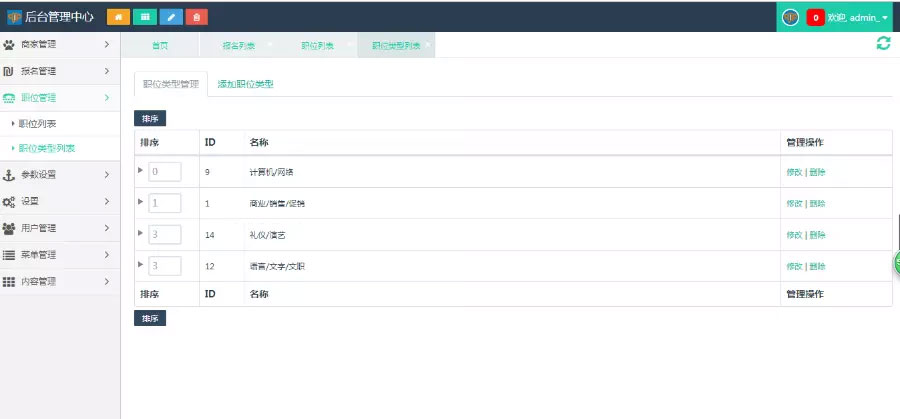
Task: Open 职位列表 in the sidebar
Action: (x=37, y=124)
